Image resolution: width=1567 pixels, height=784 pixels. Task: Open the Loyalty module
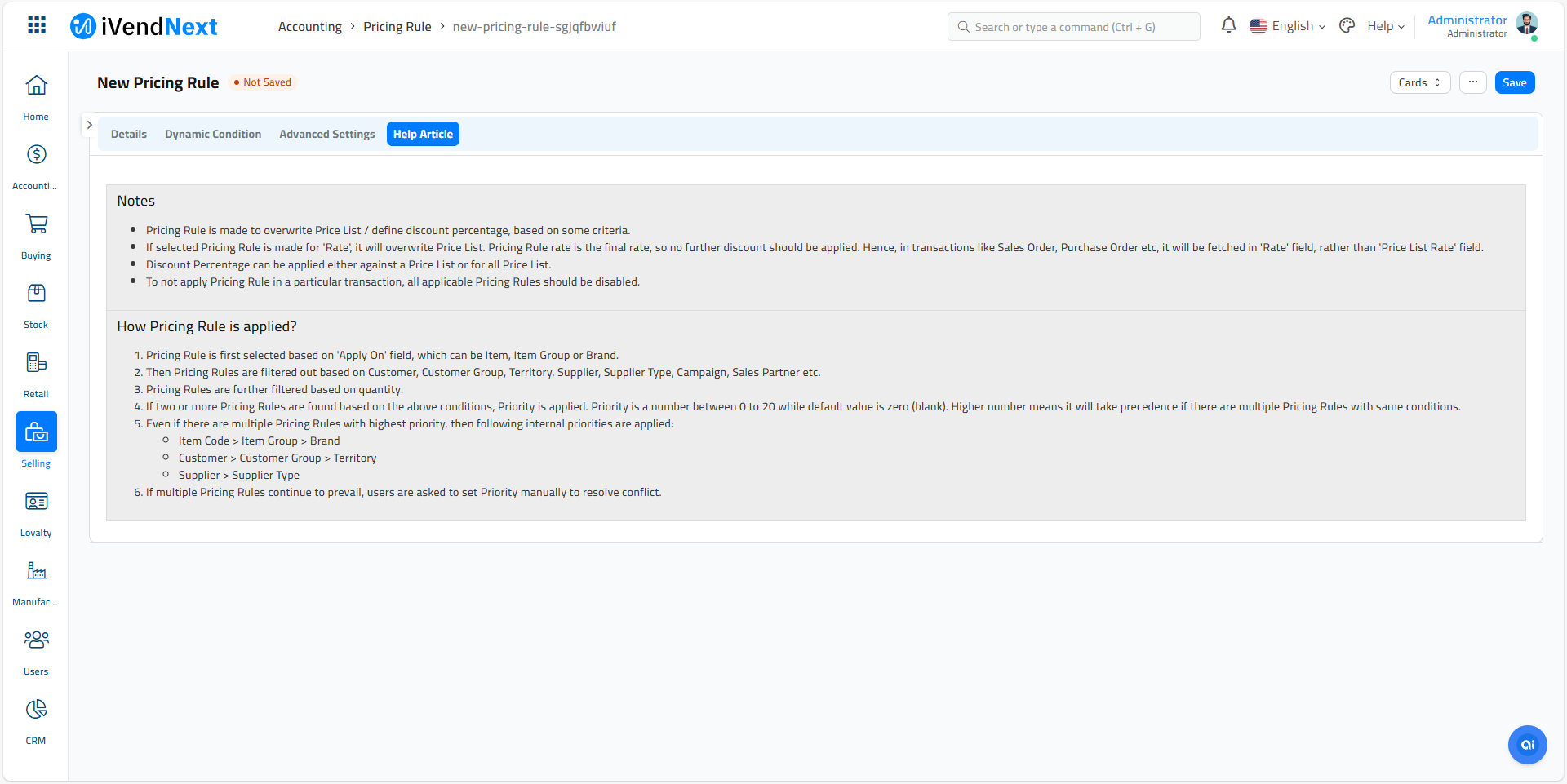[x=36, y=508]
